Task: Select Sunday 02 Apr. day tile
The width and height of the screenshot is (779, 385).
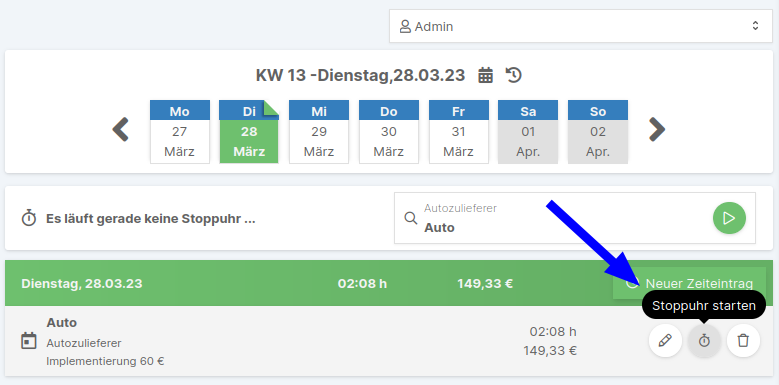Action: tap(598, 132)
